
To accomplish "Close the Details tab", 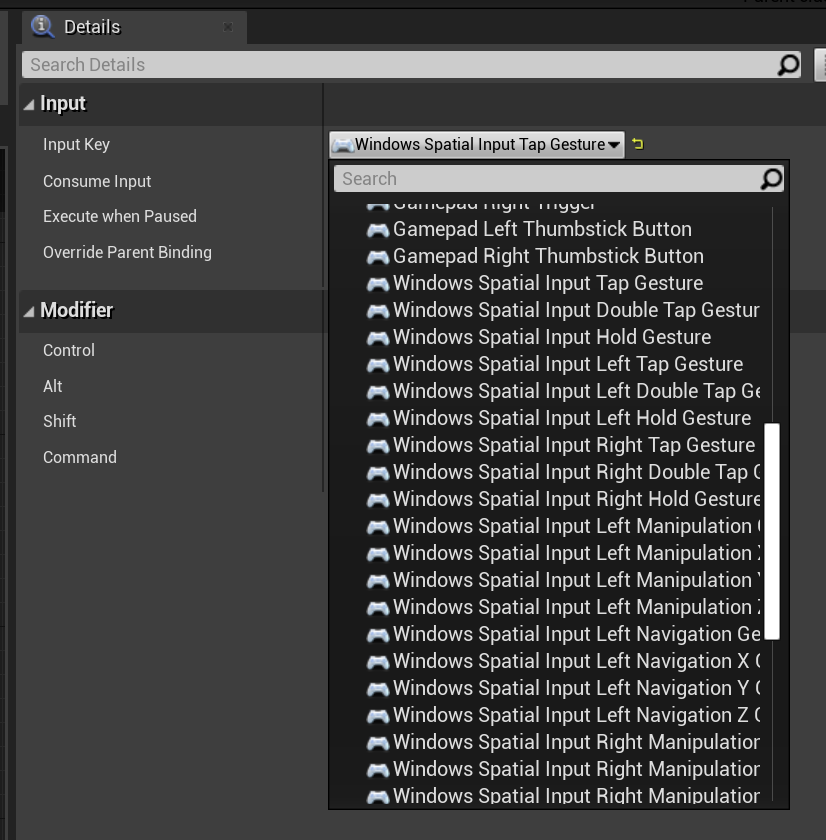I will (x=228, y=27).
